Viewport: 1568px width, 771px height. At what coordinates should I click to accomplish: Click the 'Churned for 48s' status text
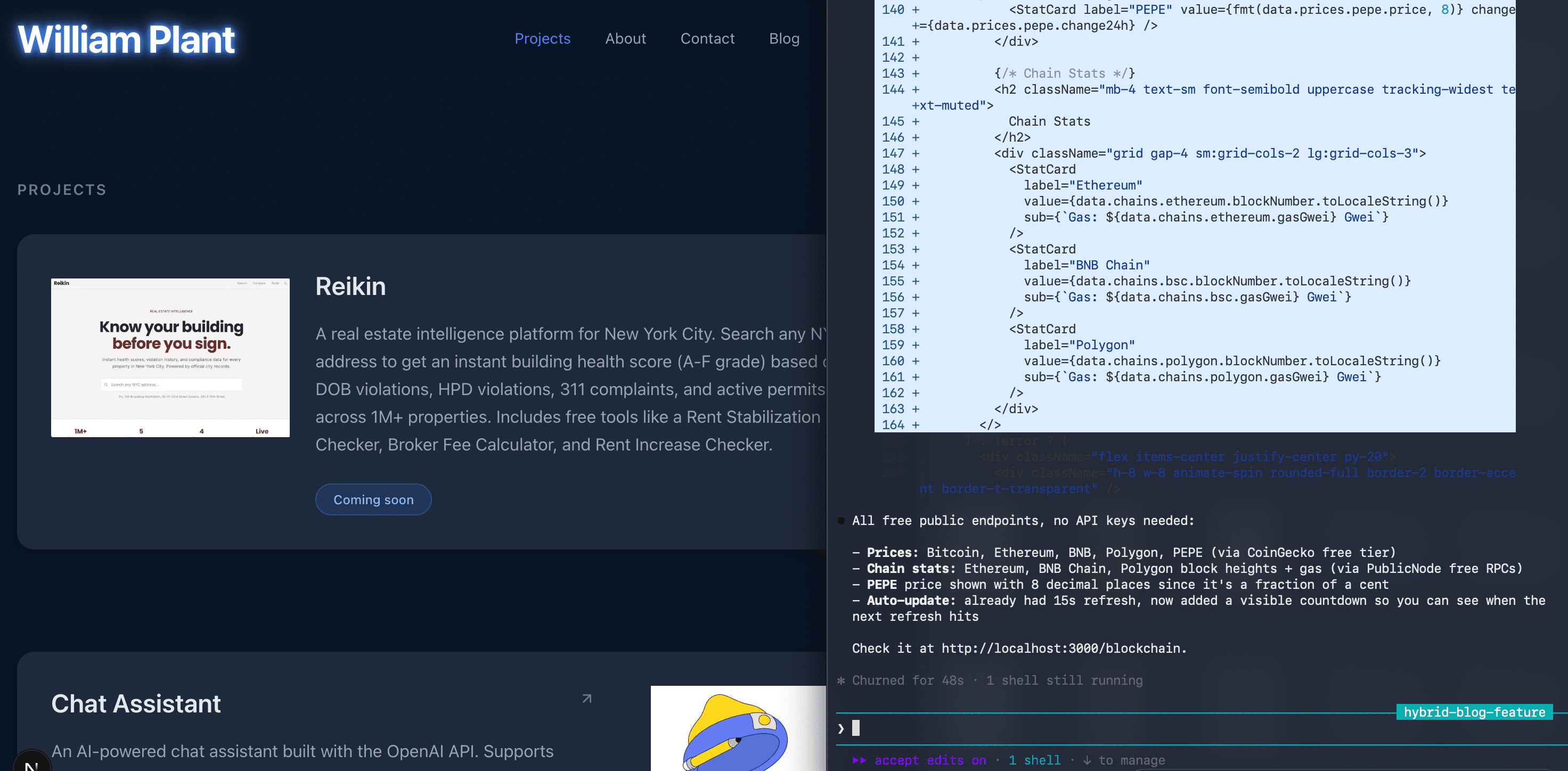pos(908,680)
